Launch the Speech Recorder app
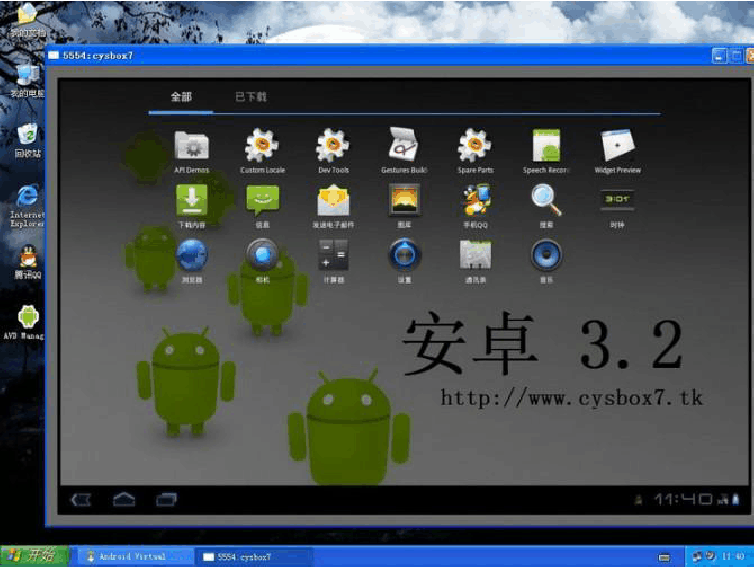The image size is (754, 567). (546, 151)
